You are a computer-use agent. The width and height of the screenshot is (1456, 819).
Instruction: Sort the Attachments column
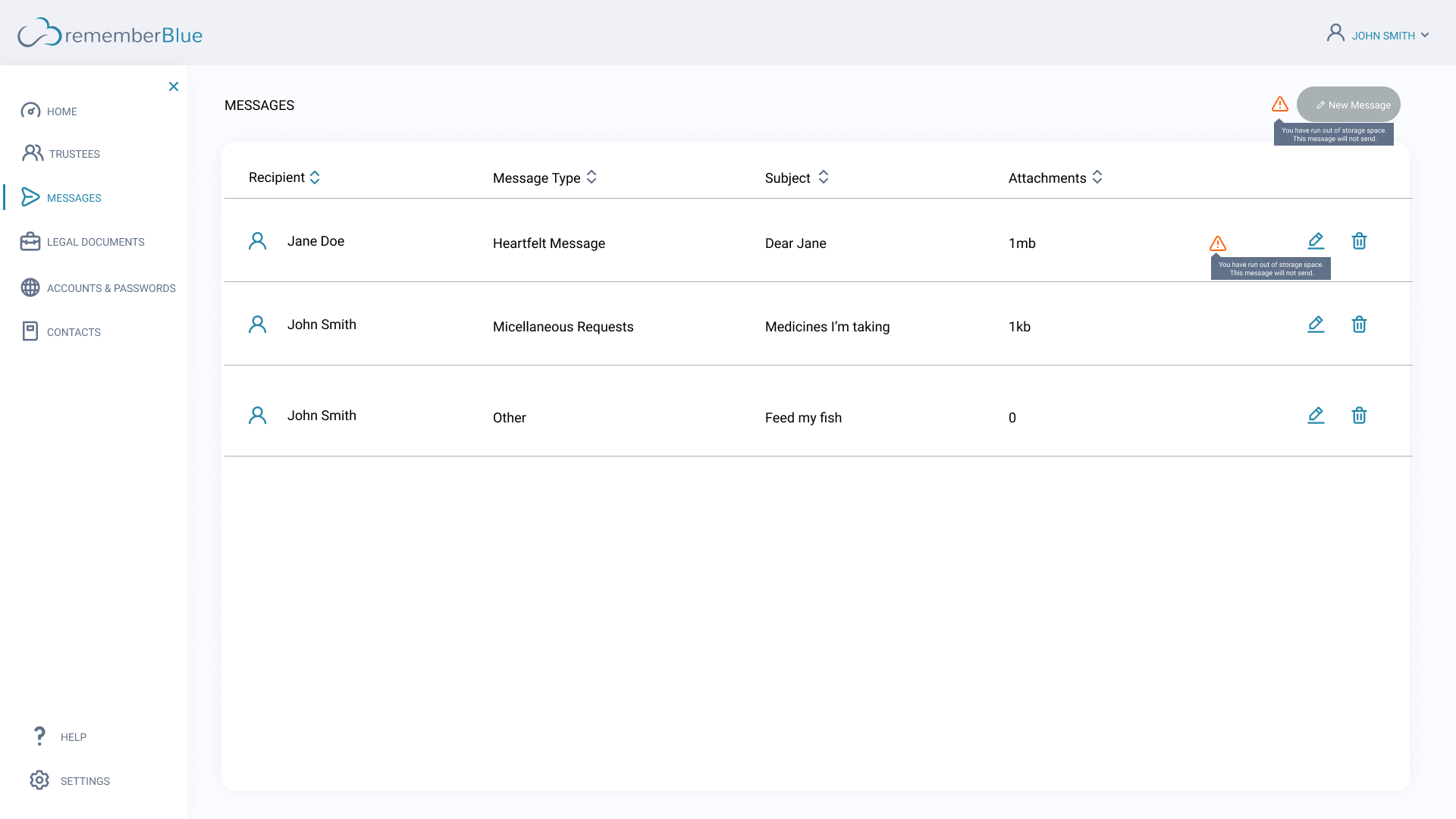point(1097,177)
